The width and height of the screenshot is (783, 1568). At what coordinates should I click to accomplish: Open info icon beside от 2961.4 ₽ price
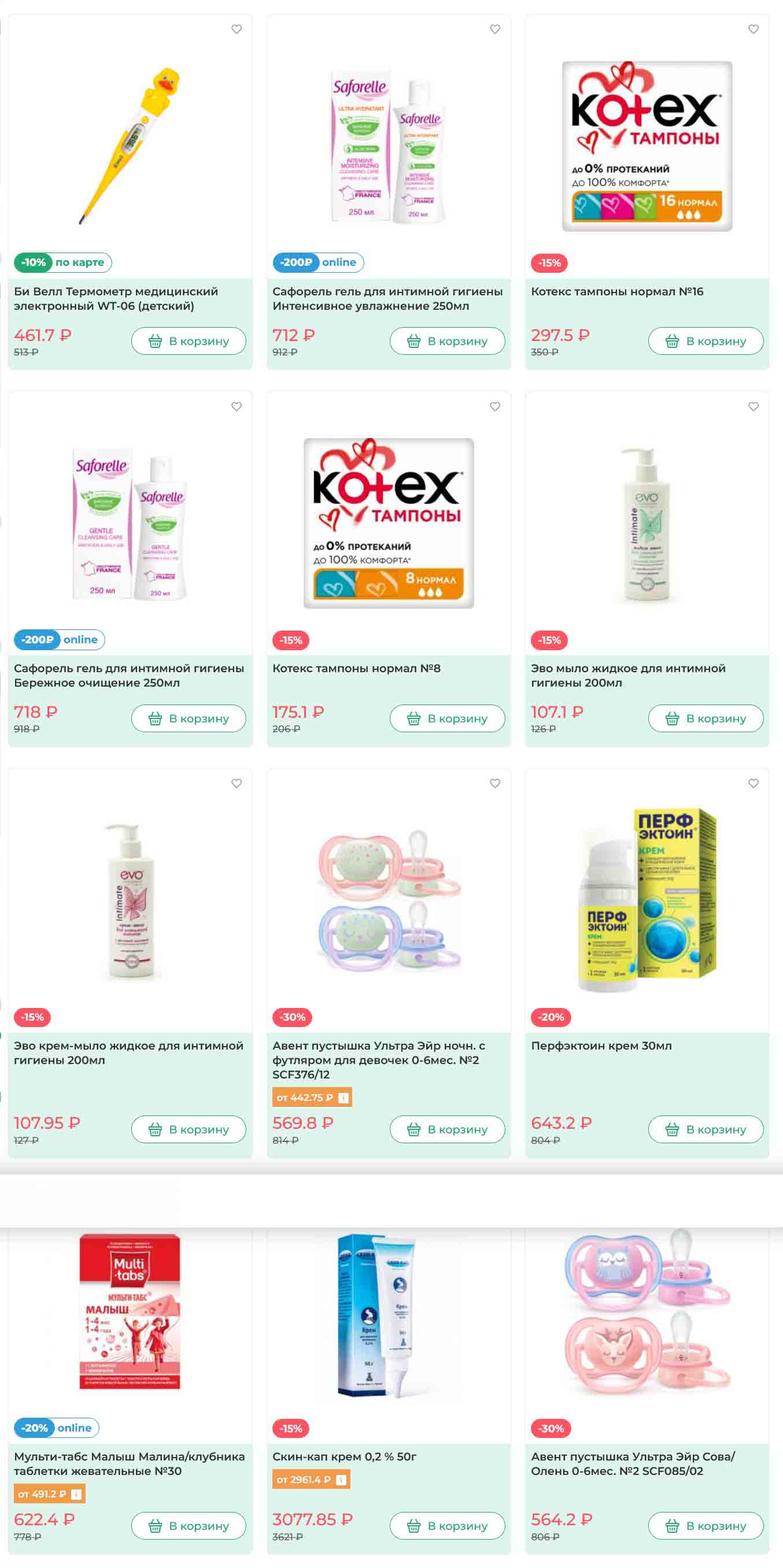tap(341, 1479)
